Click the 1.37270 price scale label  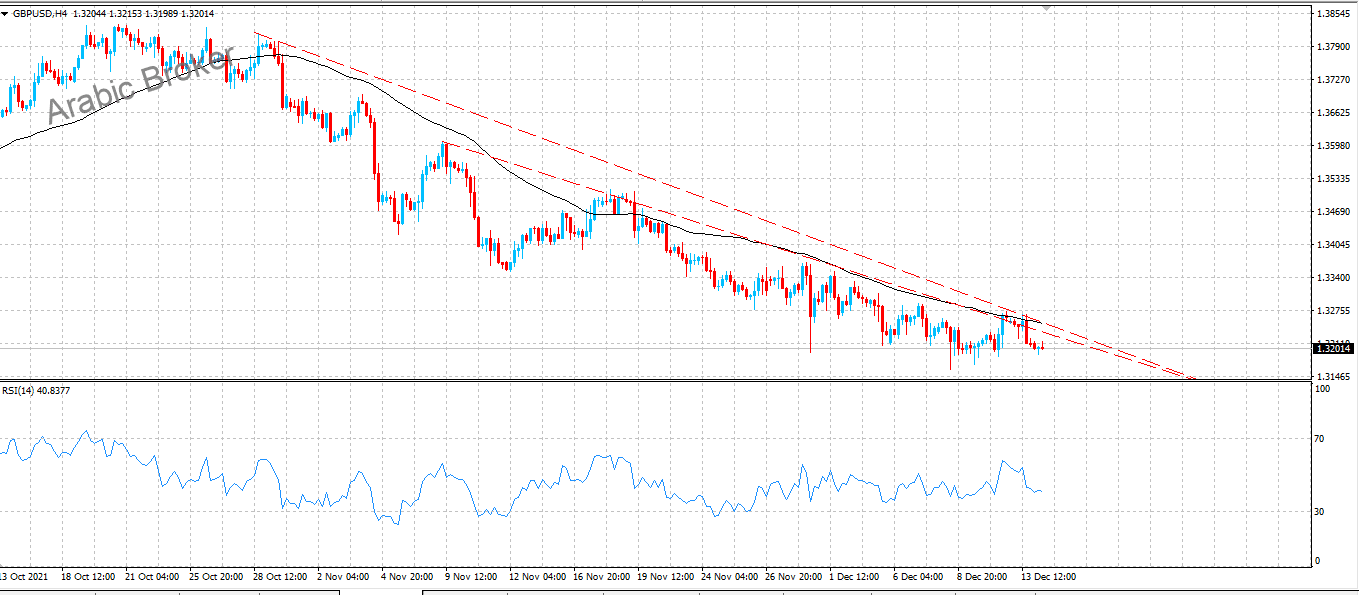click(1335, 80)
